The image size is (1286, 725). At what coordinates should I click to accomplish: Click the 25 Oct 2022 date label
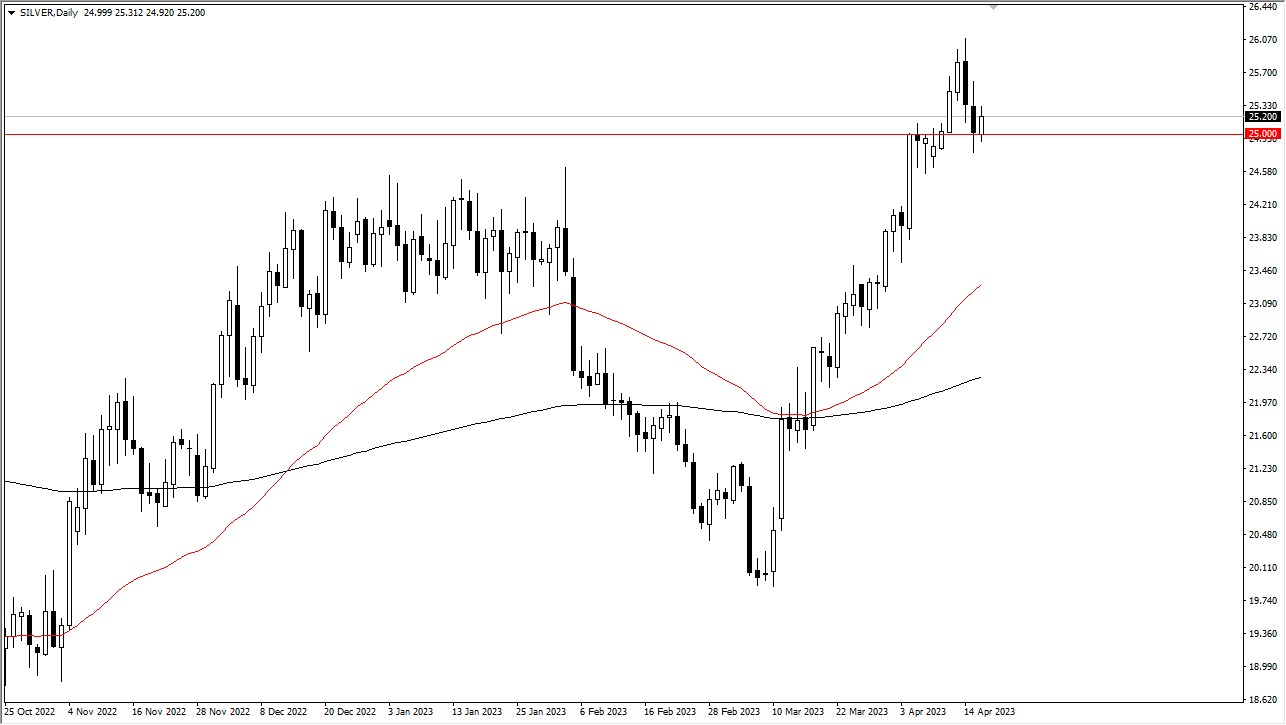point(30,712)
